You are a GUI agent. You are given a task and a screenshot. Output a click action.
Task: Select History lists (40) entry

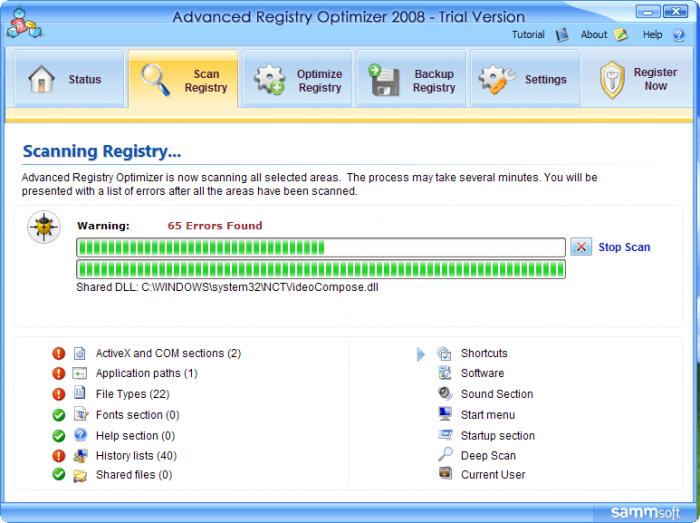pos(136,456)
